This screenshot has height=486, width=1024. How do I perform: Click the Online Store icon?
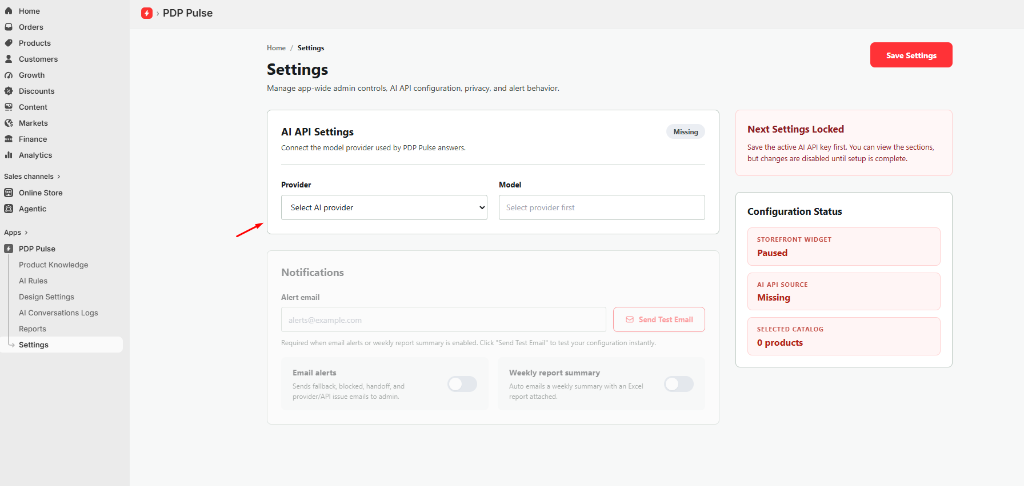pyautogui.click(x=8, y=193)
